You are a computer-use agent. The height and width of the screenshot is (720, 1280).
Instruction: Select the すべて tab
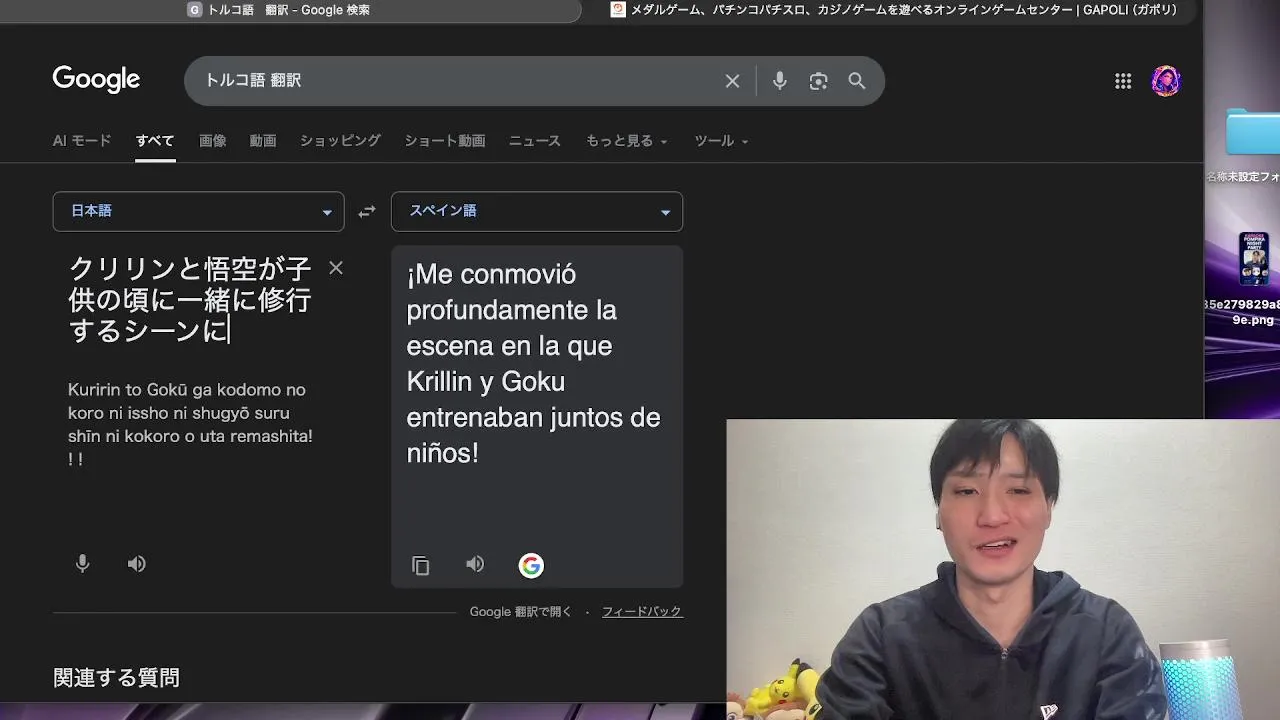[x=155, y=141]
